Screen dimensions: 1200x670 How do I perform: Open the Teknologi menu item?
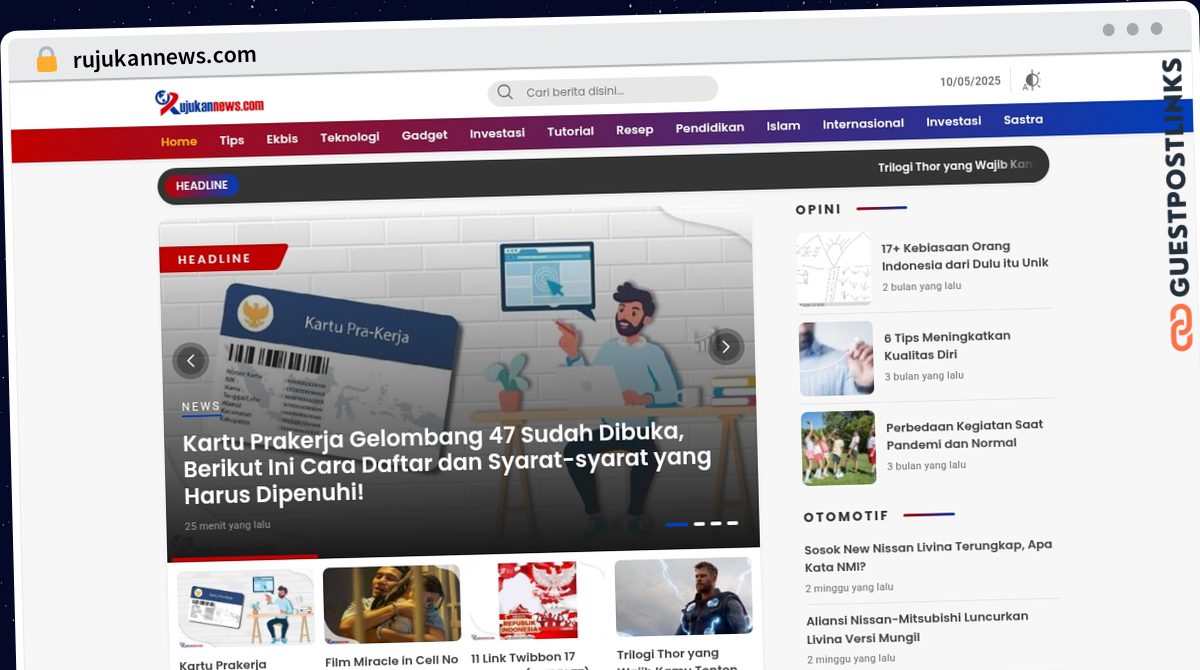click(349, 137)
